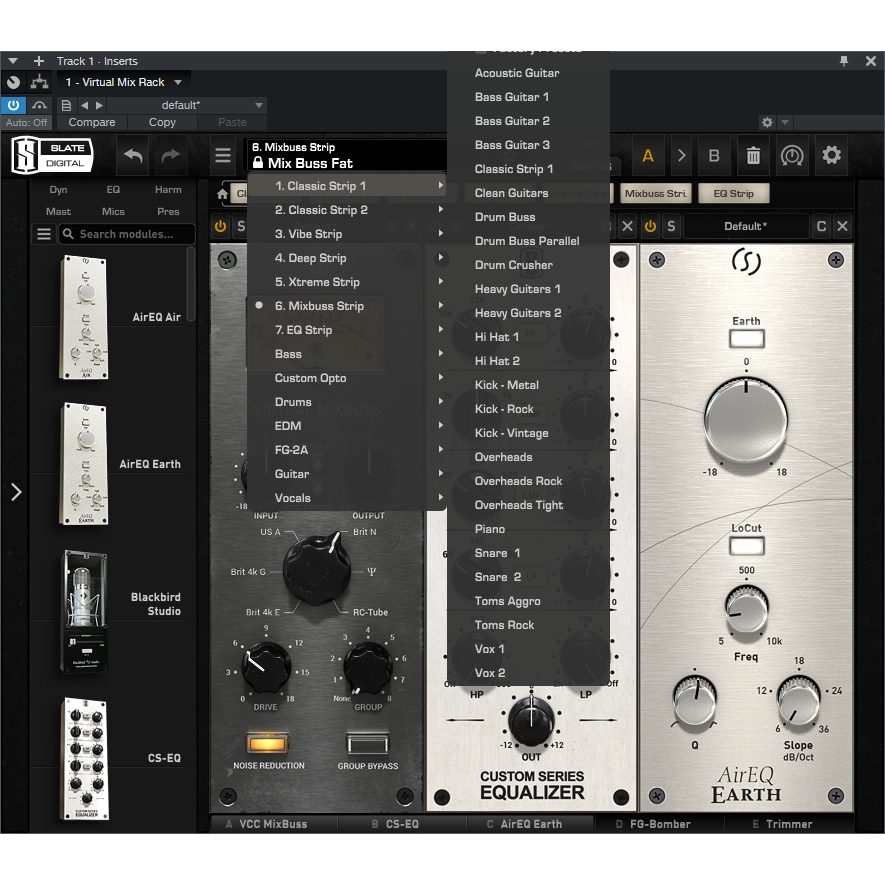This screenshot has height=885, width=885.
Task: Toggle the LoCut button on AirEQ Earth
Action: (x=746, y=545)
